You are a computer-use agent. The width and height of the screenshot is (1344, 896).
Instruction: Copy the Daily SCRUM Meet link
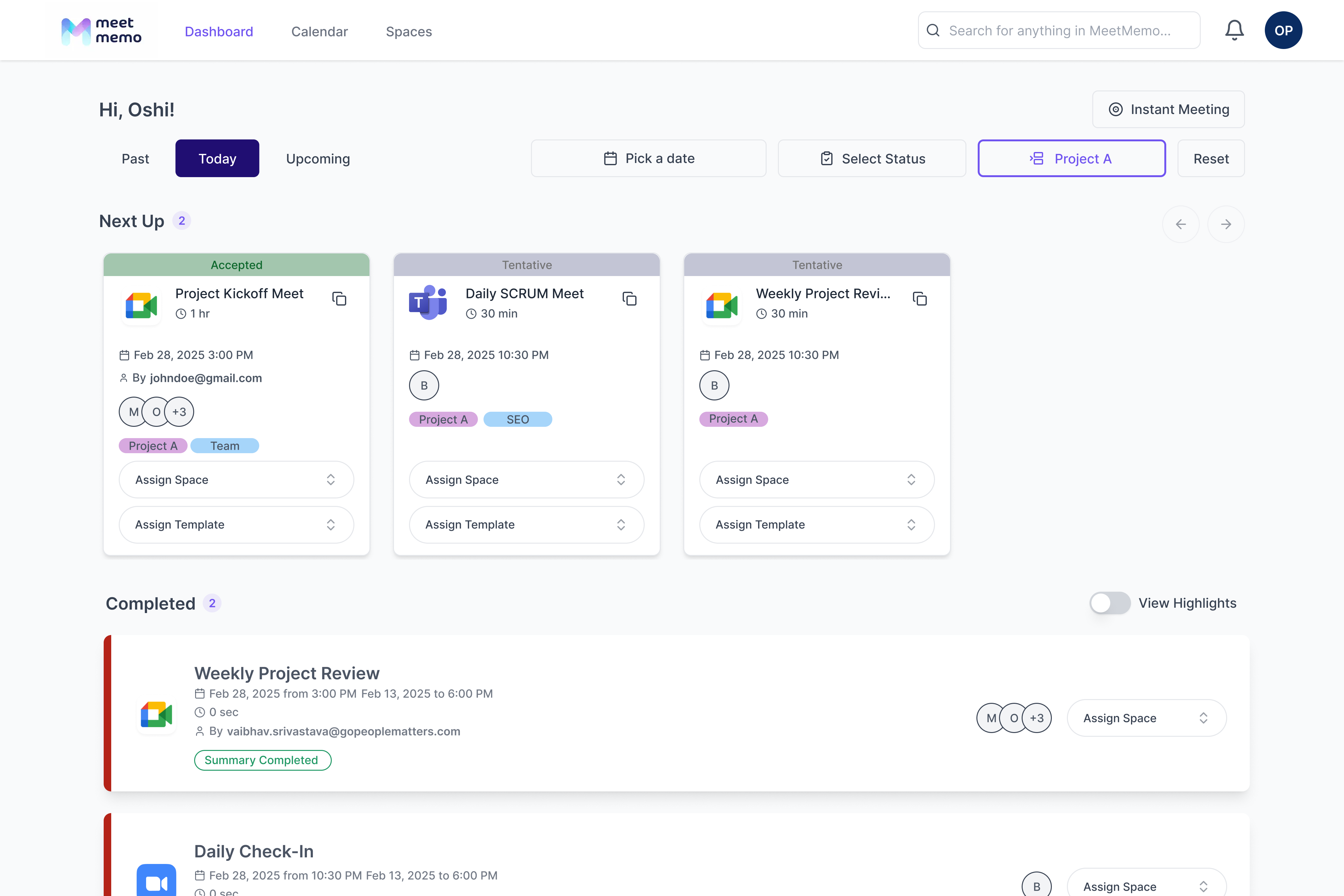629,298
